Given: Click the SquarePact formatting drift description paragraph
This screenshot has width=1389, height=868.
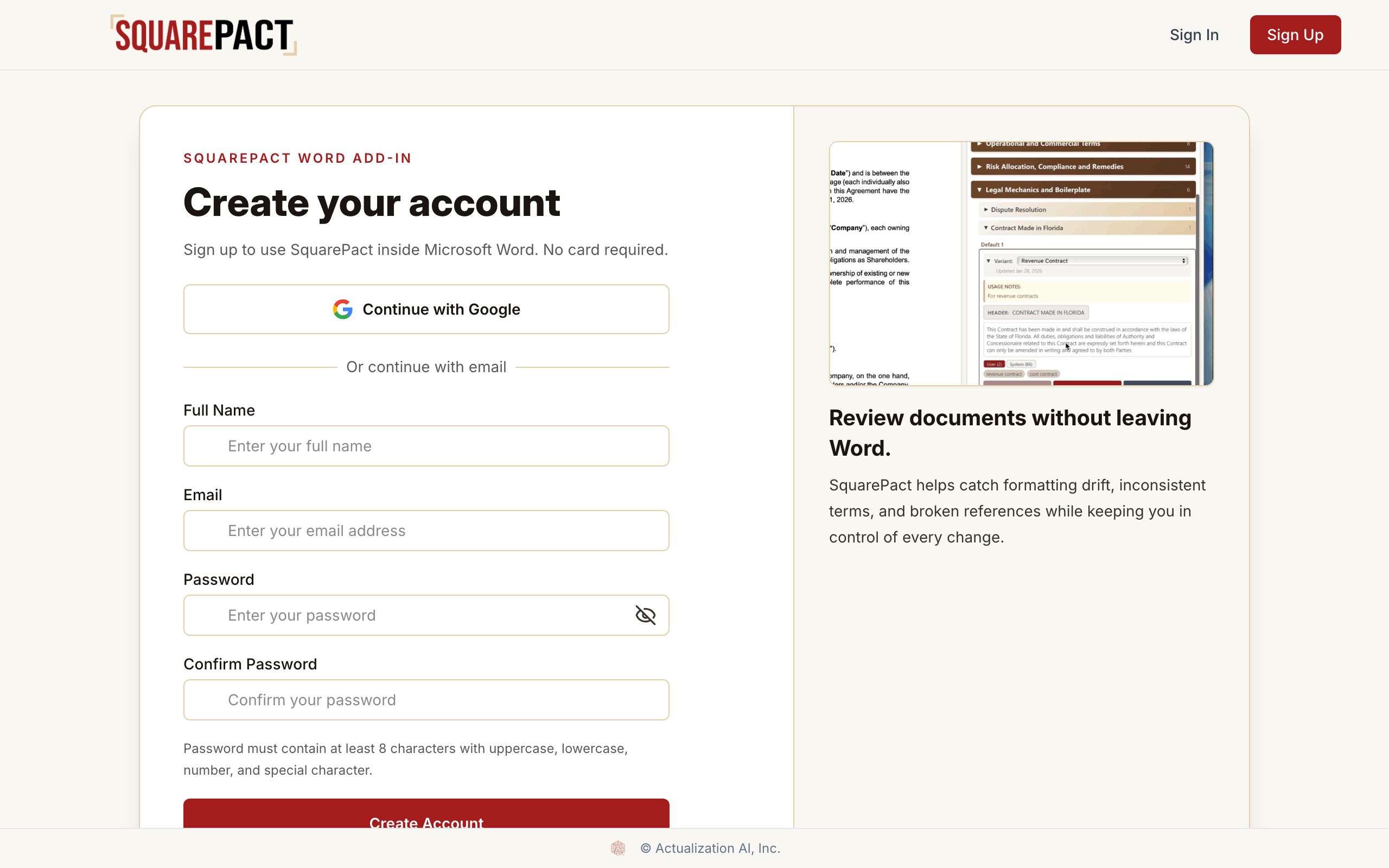Looking at the screenshot, I should click(x=1017, y=511).
